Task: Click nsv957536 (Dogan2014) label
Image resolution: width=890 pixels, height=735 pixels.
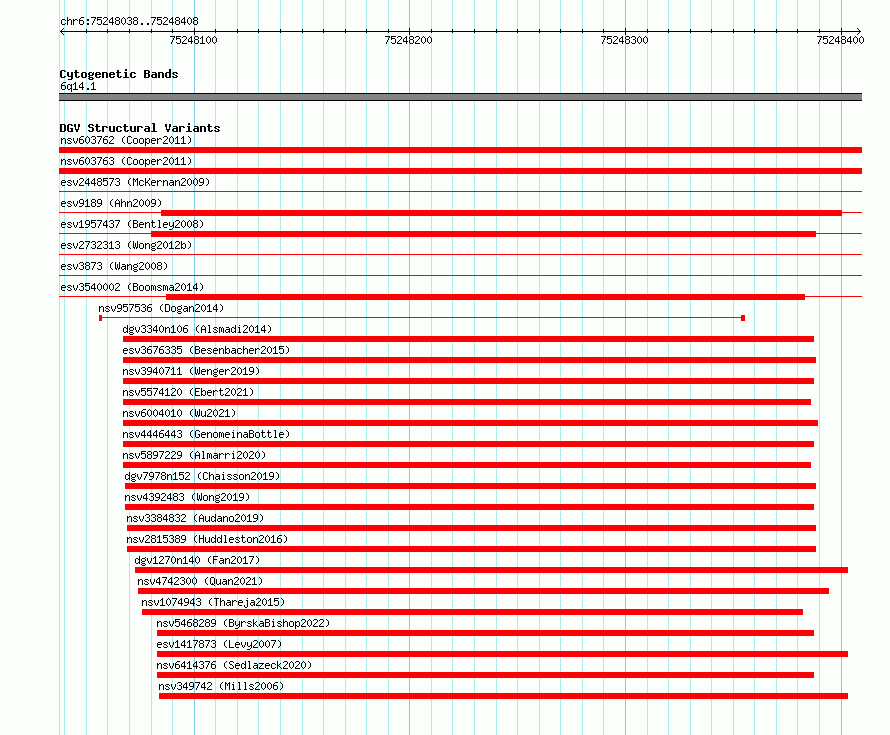Action: [x=161, y=308]
